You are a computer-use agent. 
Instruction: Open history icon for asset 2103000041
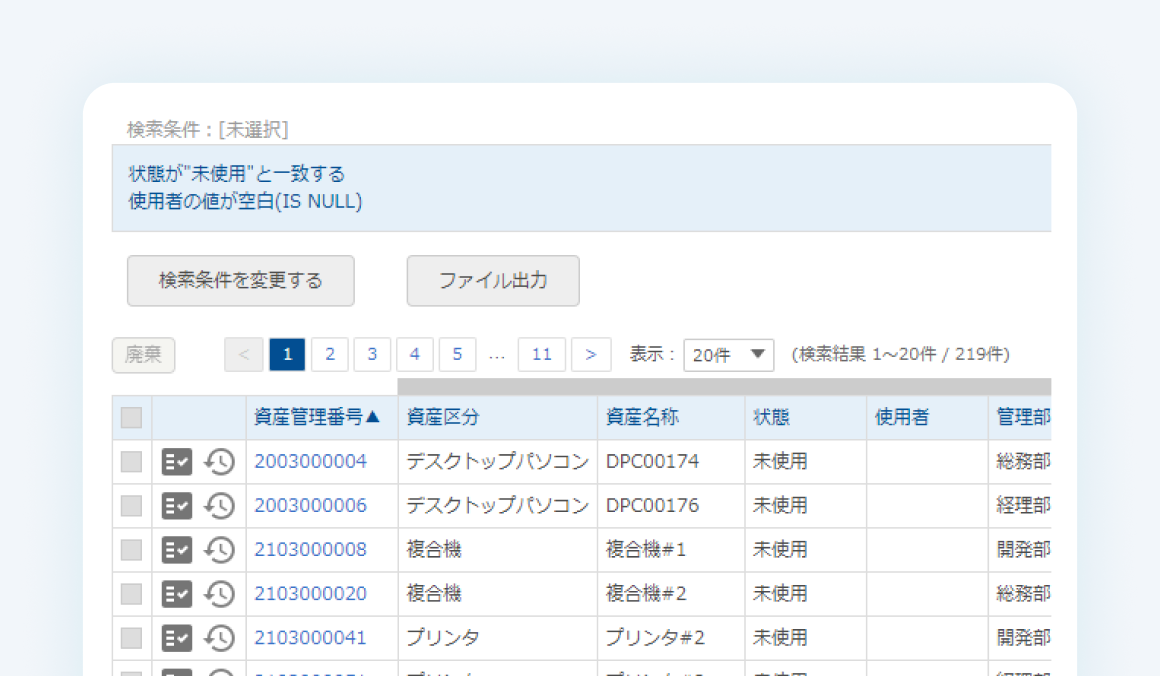(220, 638)
